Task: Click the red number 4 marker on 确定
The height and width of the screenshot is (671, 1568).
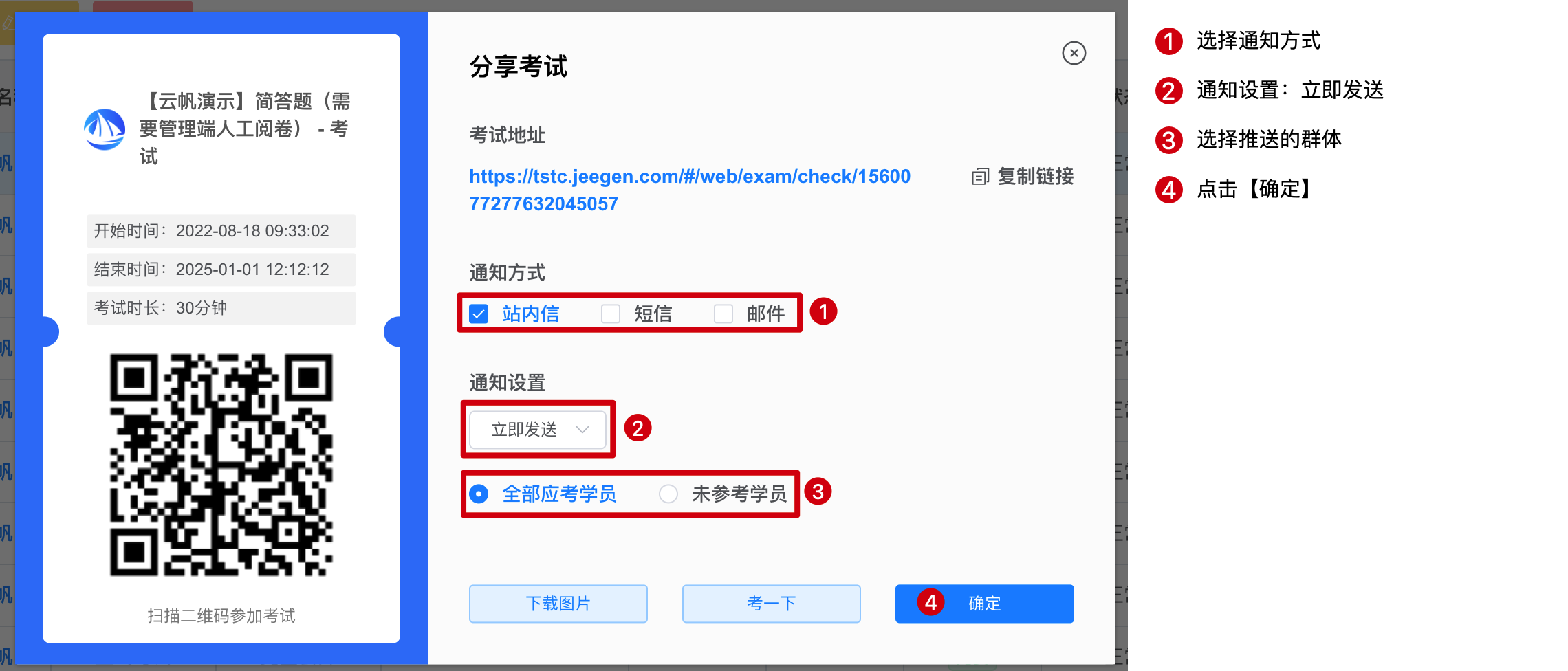Action: pyautogui.click(x=930, y=602)
